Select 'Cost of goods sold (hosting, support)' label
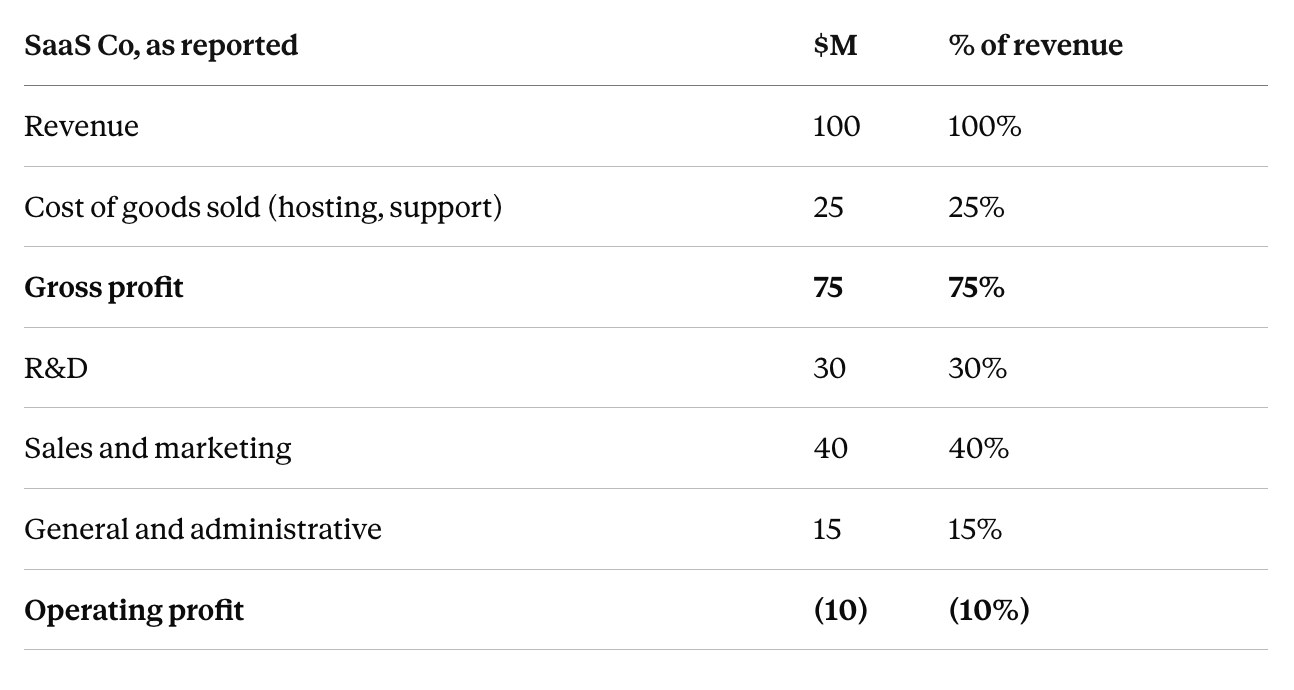Image resolution: width=1294 pixels, height=690 pixels. tap(263, 208)
